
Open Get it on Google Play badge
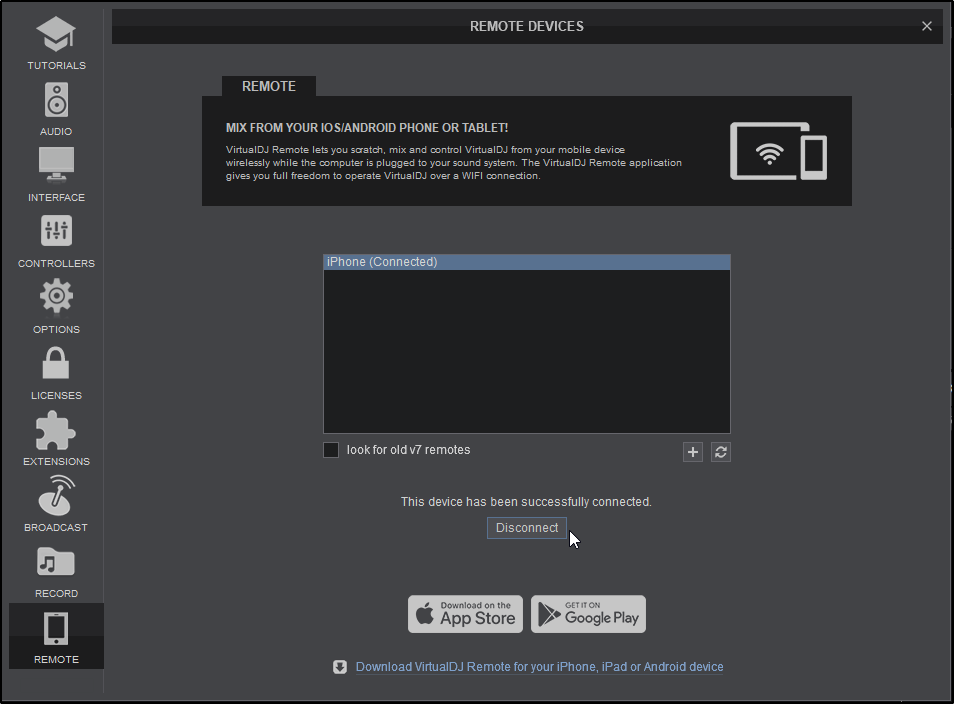pos(588,614)
